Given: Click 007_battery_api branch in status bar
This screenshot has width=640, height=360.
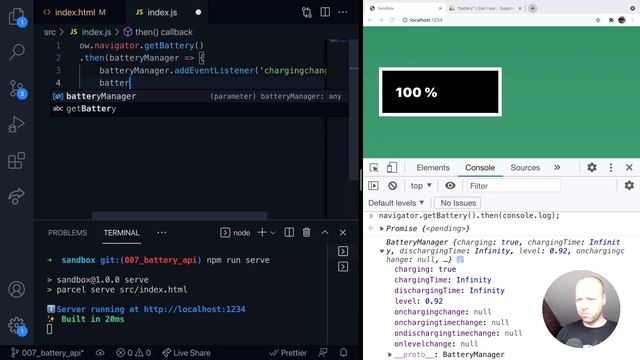Looking at the screenshot, I should coord(47,353).
